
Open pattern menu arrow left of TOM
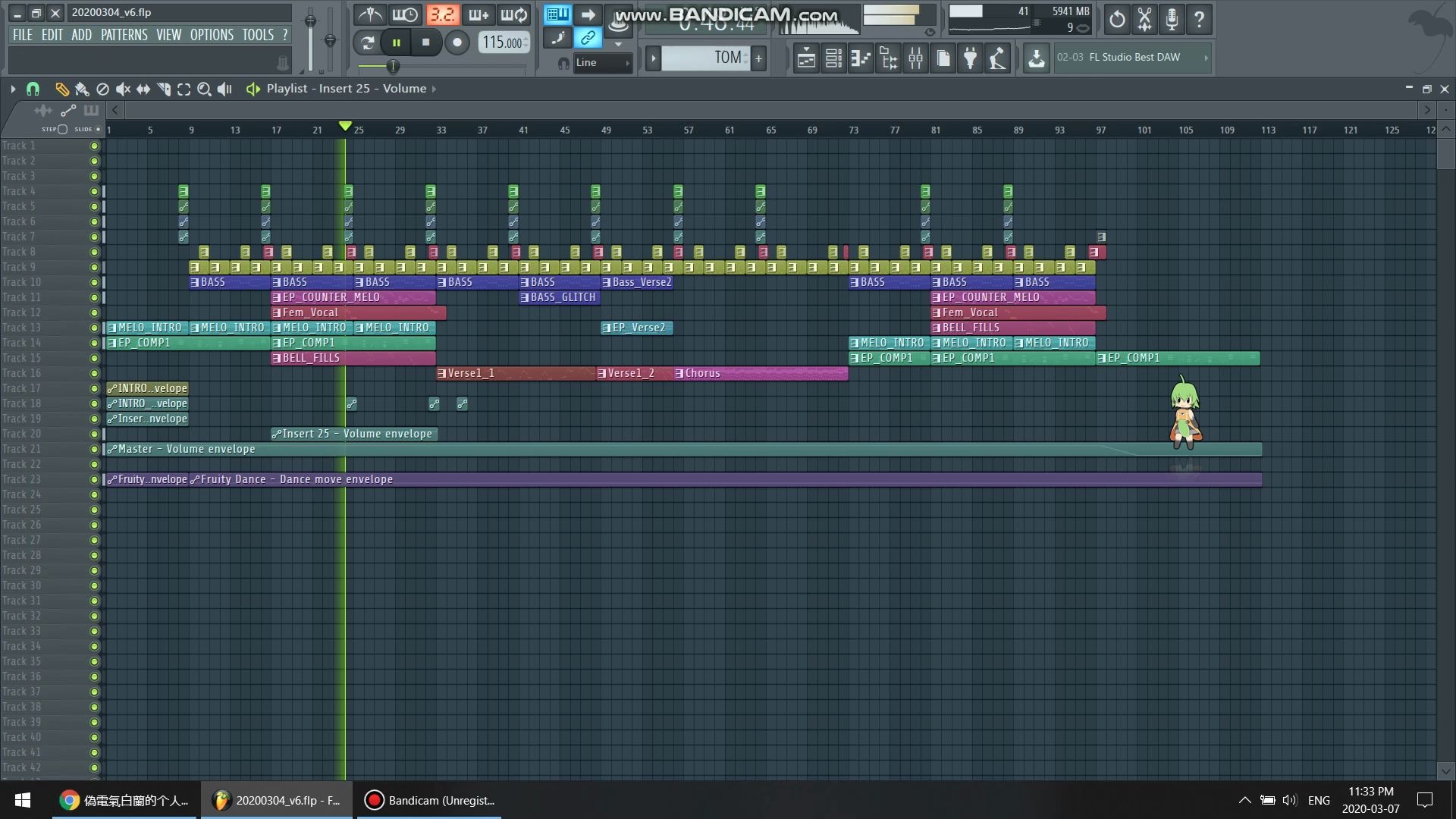[653, 58]
